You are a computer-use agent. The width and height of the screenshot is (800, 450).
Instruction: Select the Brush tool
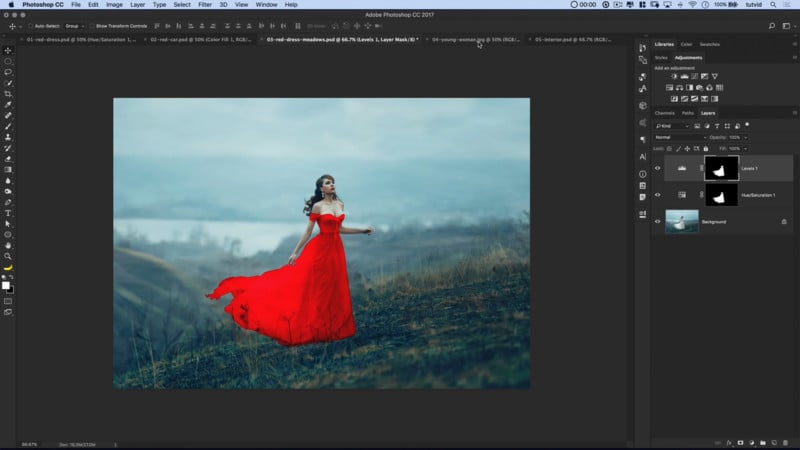pyautogui.click(x=8, y=126)
